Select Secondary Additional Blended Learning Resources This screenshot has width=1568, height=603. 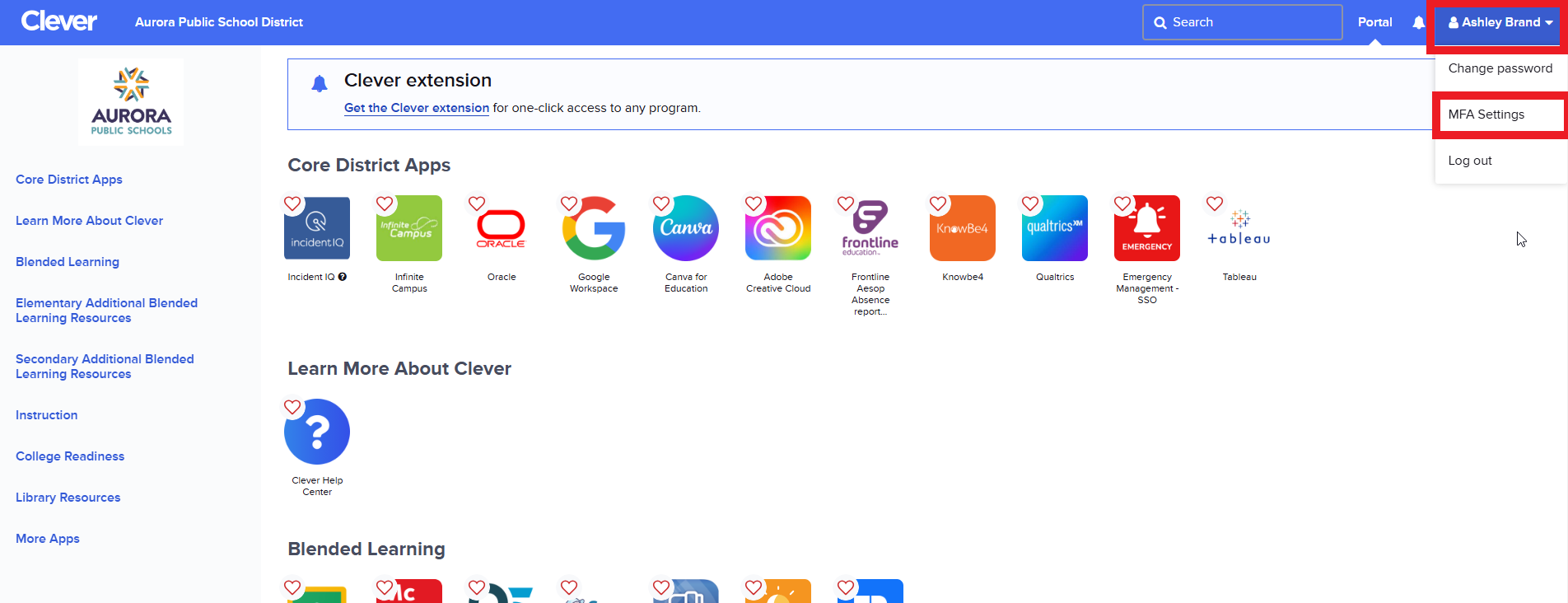[x=105, y=367]
